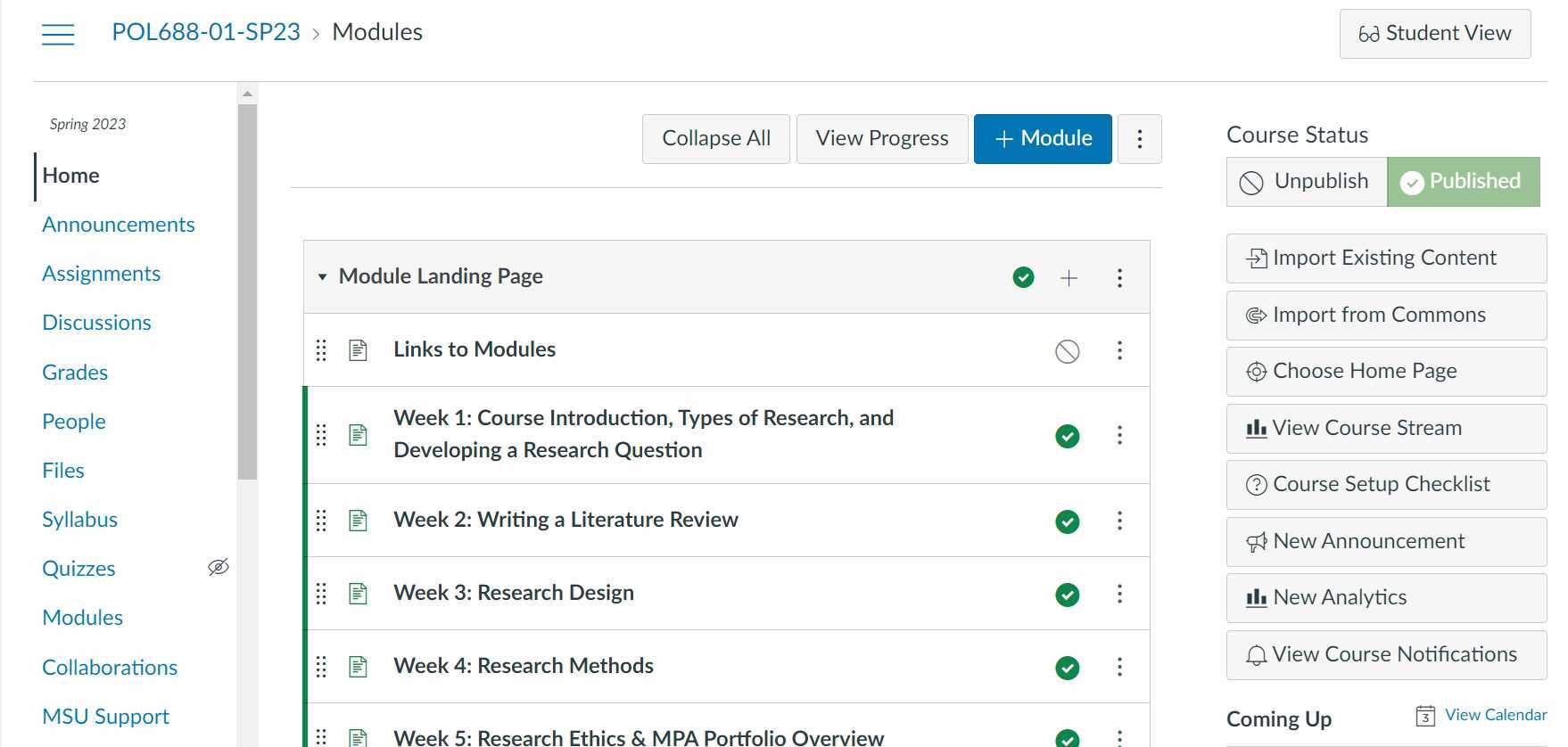The height and width of the screenshot is (747, 1568).
Task: Open the hamburger global navigation menu
Action: pos(58,34)
